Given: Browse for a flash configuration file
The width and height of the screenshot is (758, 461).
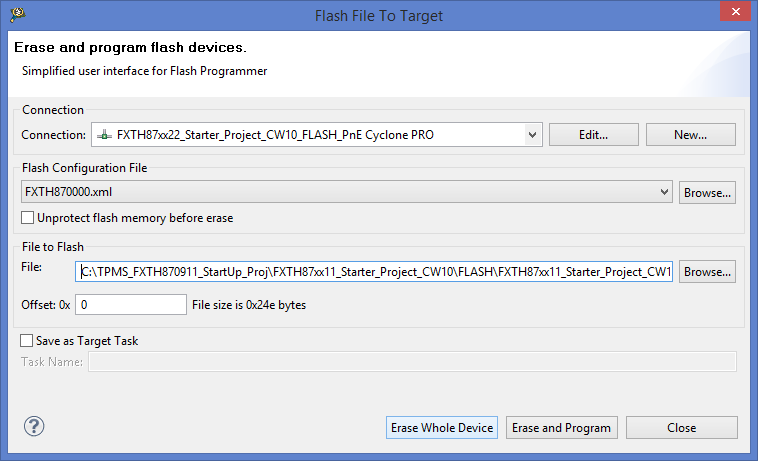Looking at the screenshot, I should click(x=707, y=192).
